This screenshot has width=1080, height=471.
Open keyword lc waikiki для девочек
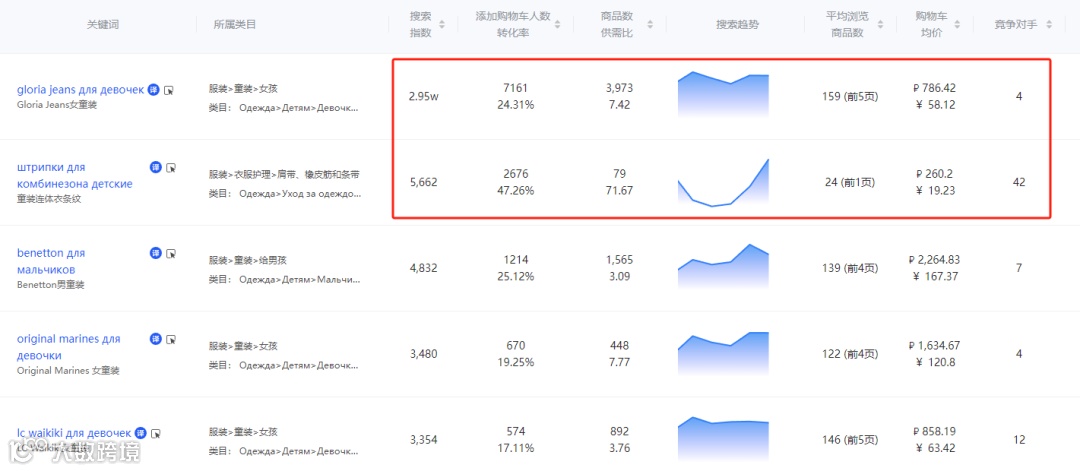point(74,433)
